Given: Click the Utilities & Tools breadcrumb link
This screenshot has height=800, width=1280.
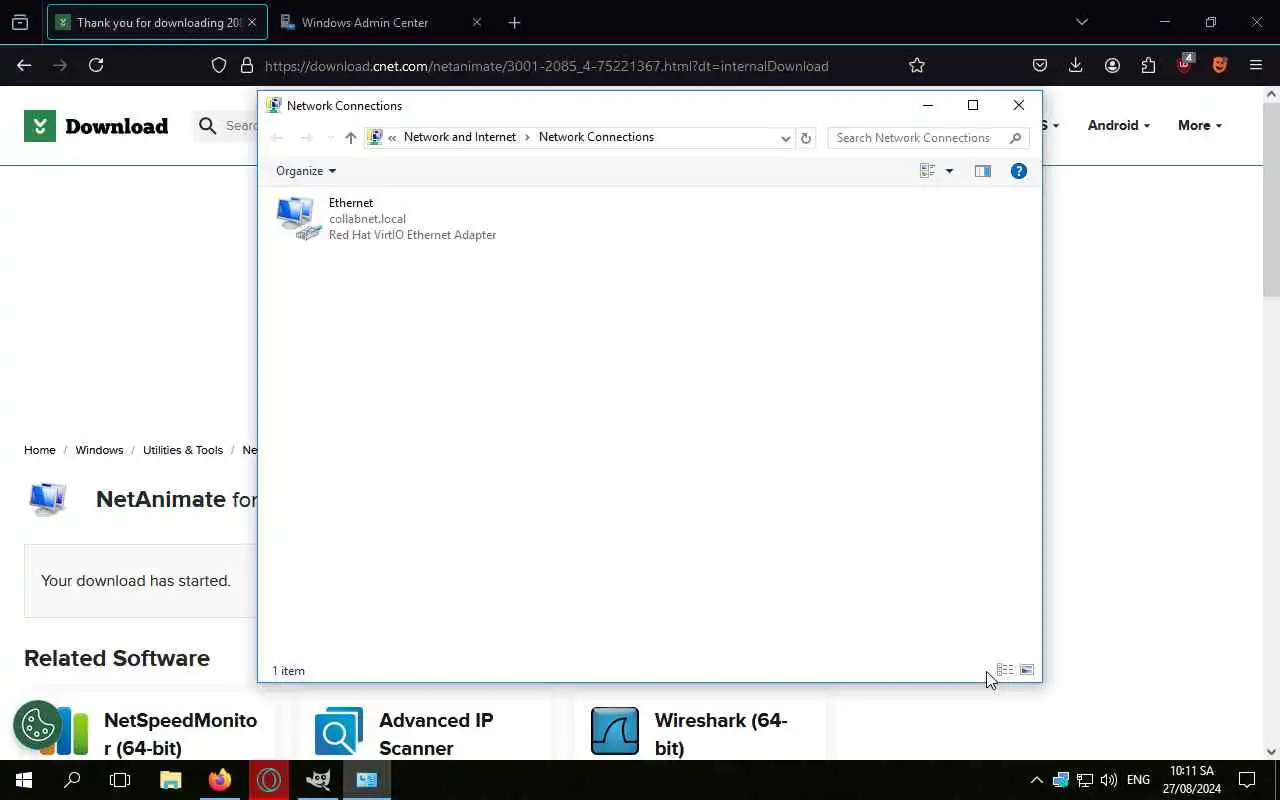Looking at the screenshot, I should [x=183, y=450].
